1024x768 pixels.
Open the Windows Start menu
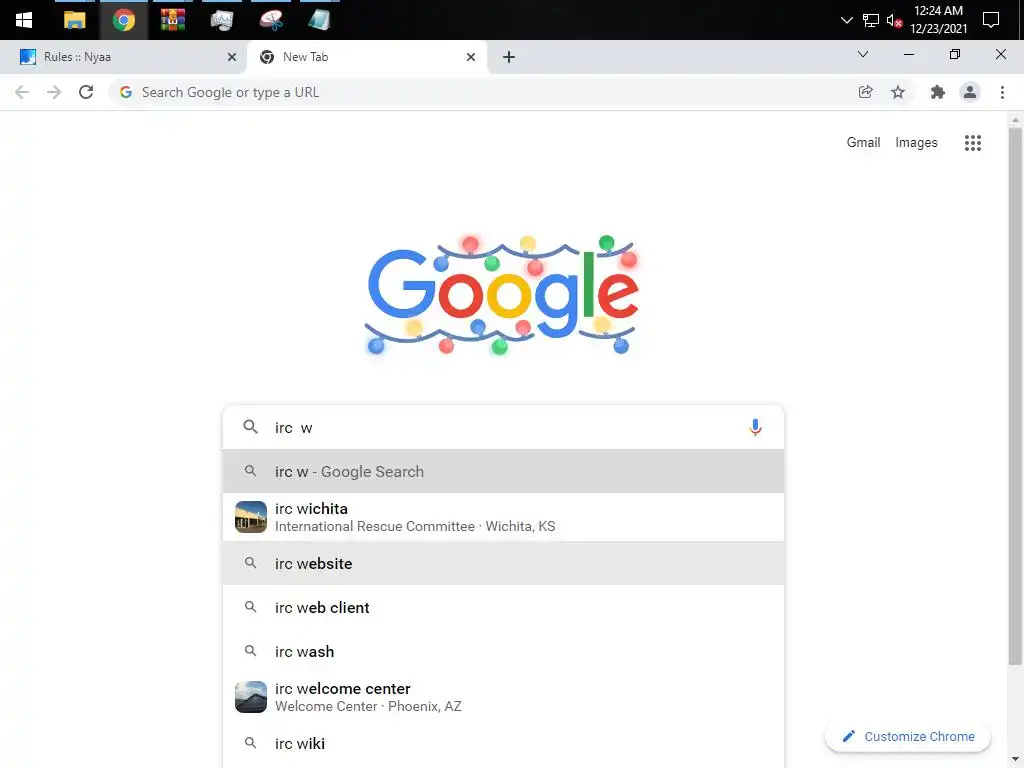point(24,20)
